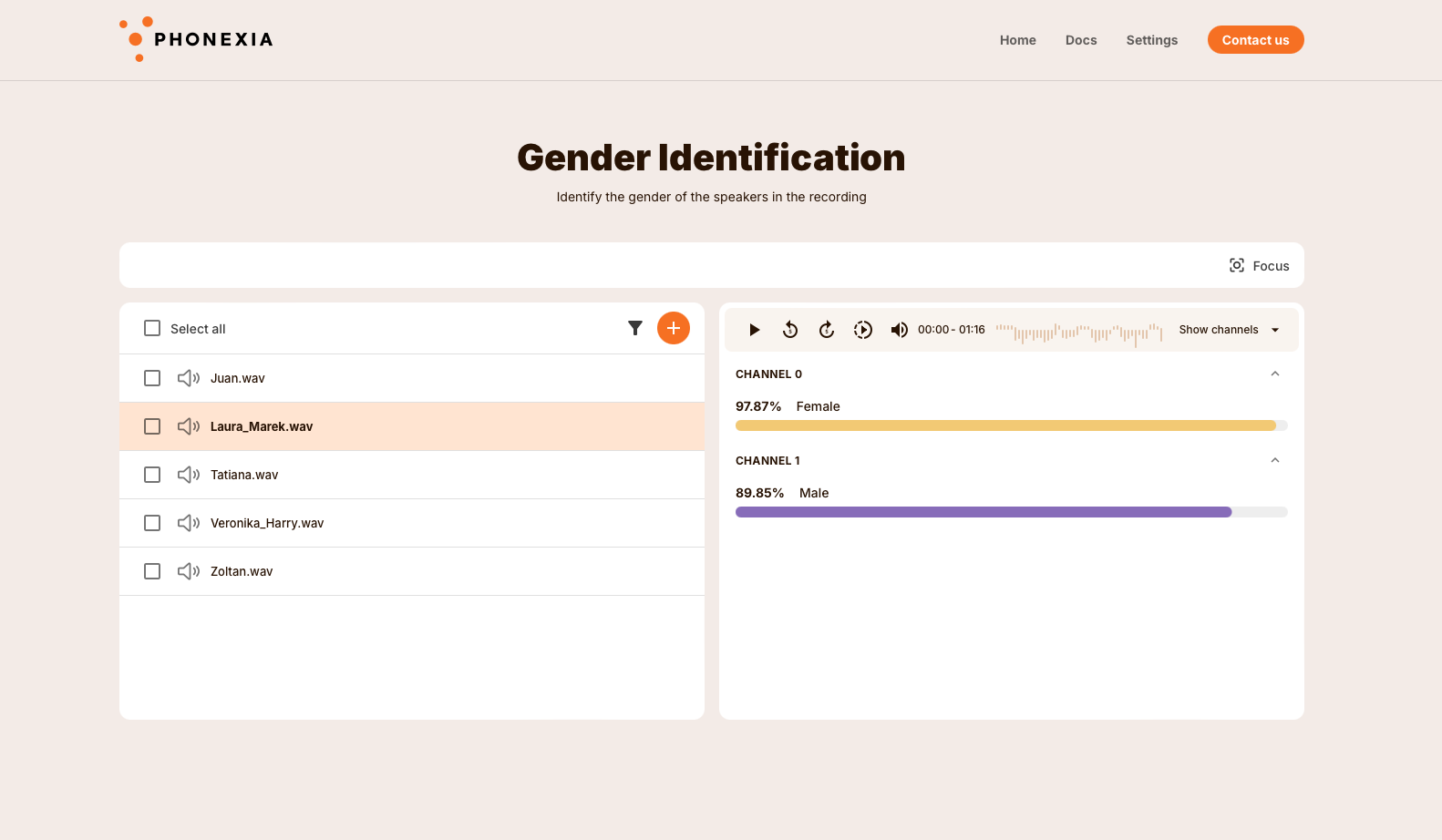Check the Zoltan.wav checkbox
1442x840 pixels.
pyautogui.click(x=152, y=571)
